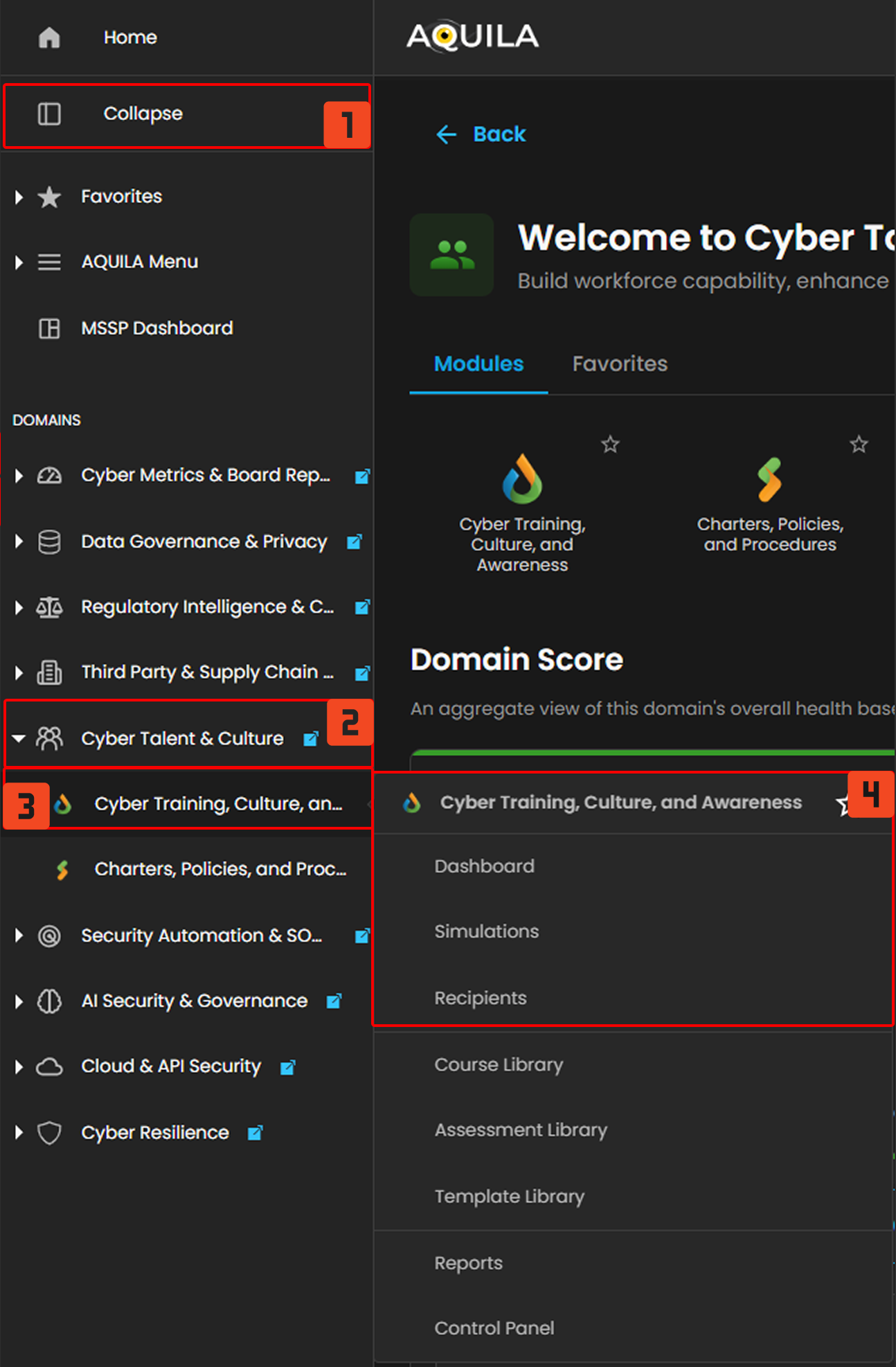The image size is (896, 1367).
Task: Click the AQUILA logo
Action: click(473, 37)
